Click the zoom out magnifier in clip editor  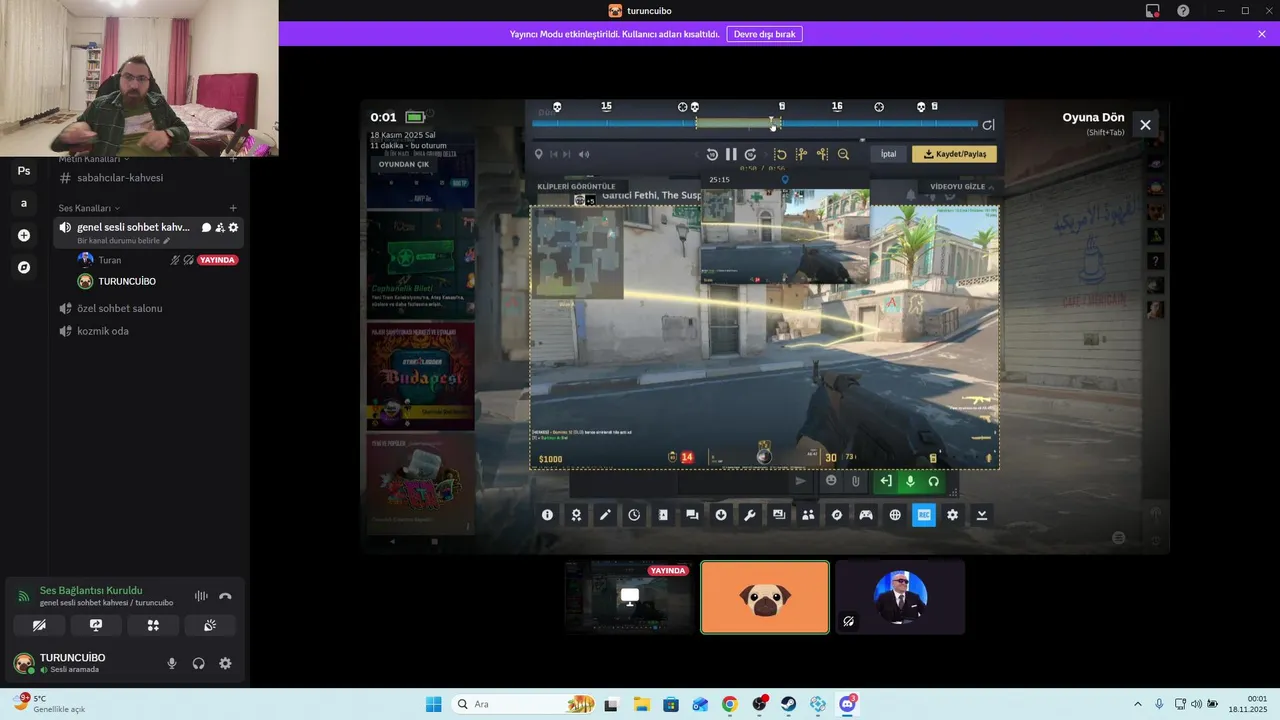843,154
